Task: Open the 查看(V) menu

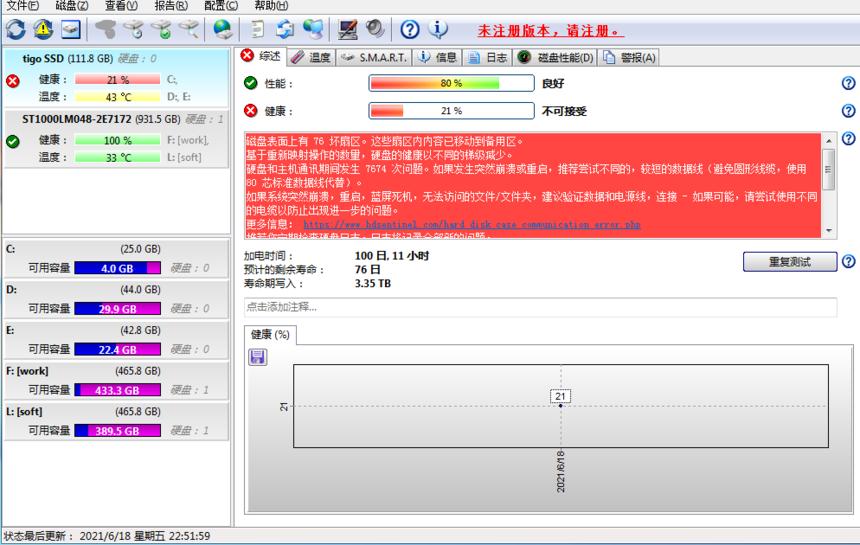Action: tap(121, 5)
